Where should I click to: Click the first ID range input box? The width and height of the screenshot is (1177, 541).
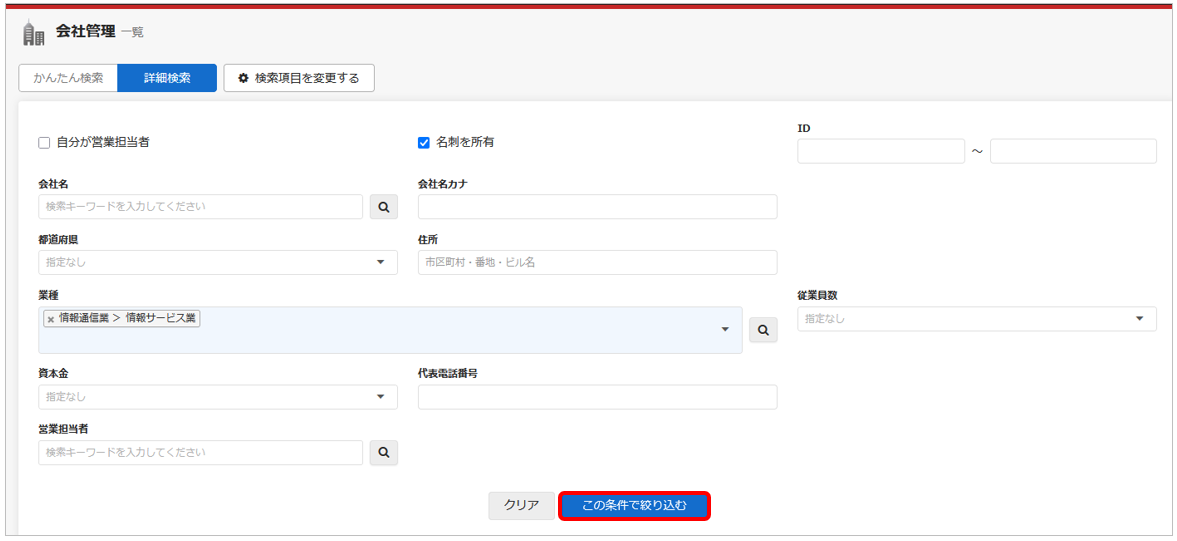click(880, 151)
